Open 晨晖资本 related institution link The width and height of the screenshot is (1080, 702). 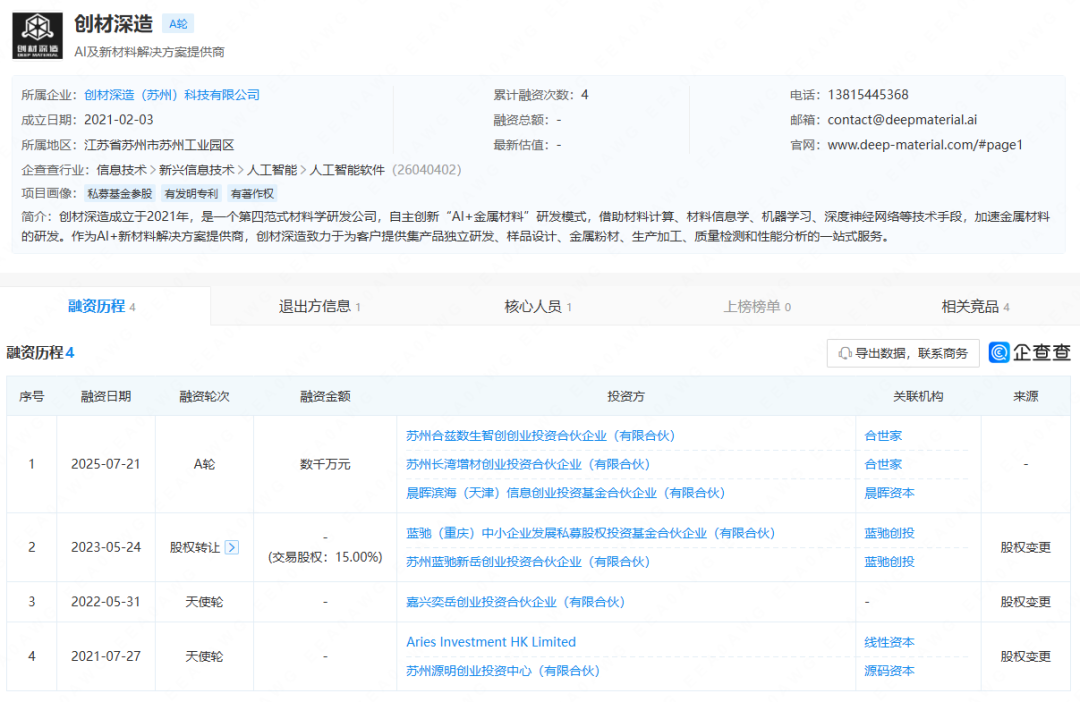click(x=889, y=493)
